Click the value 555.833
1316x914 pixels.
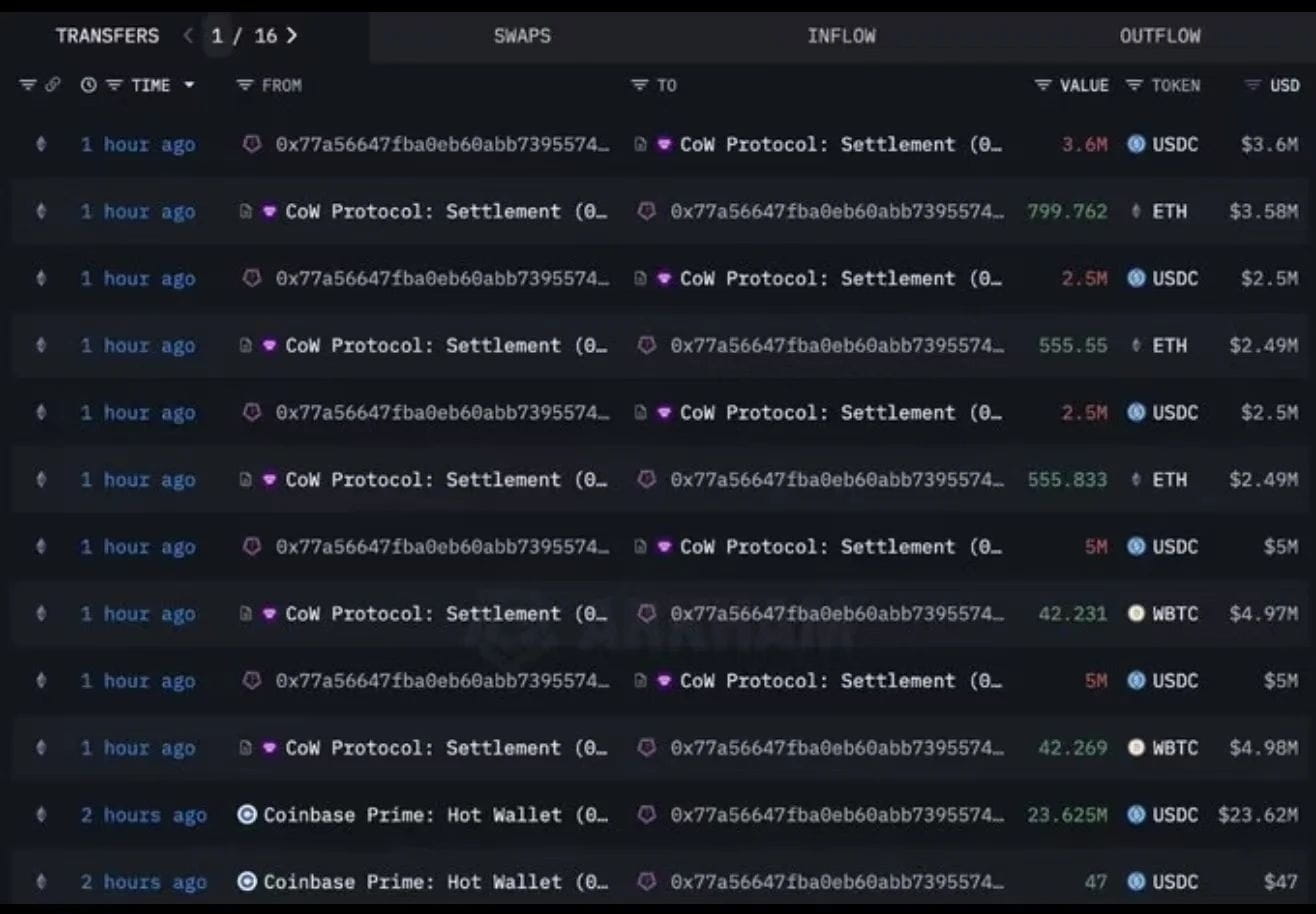(x=1067, y=479)
